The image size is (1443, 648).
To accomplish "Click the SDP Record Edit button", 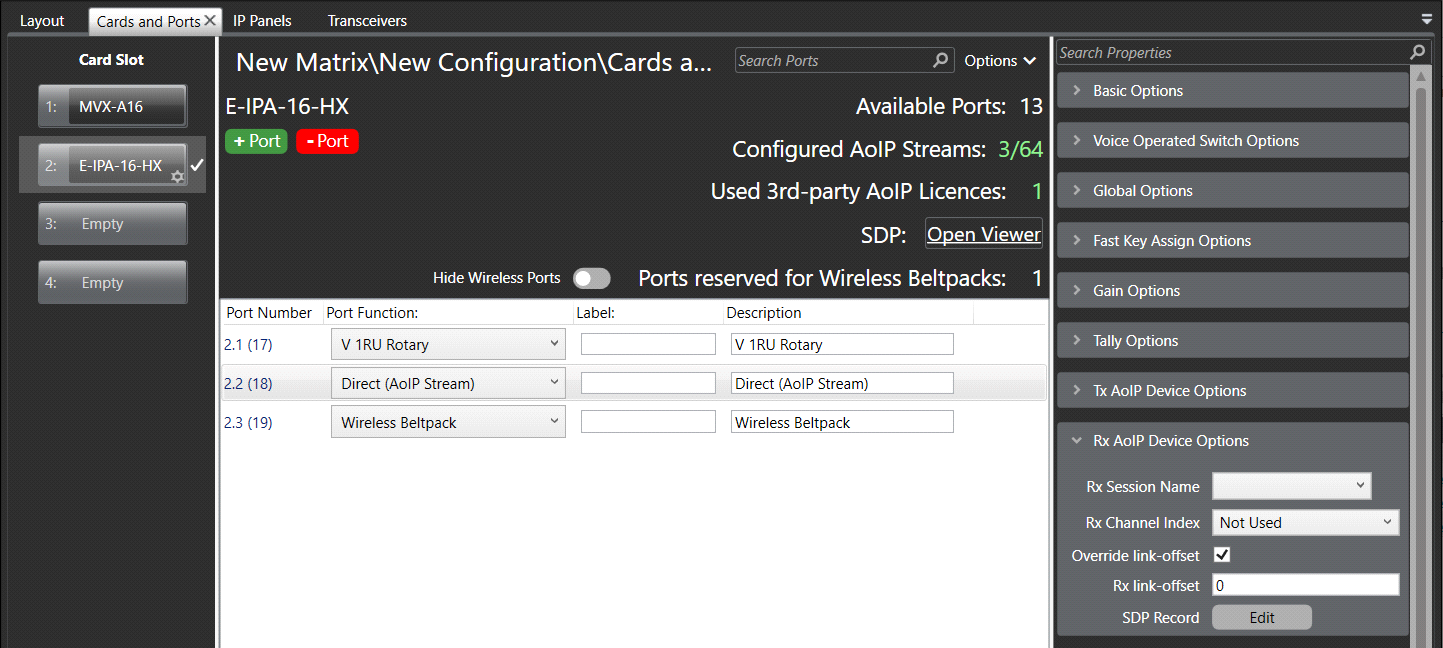I will [1261, 618].
